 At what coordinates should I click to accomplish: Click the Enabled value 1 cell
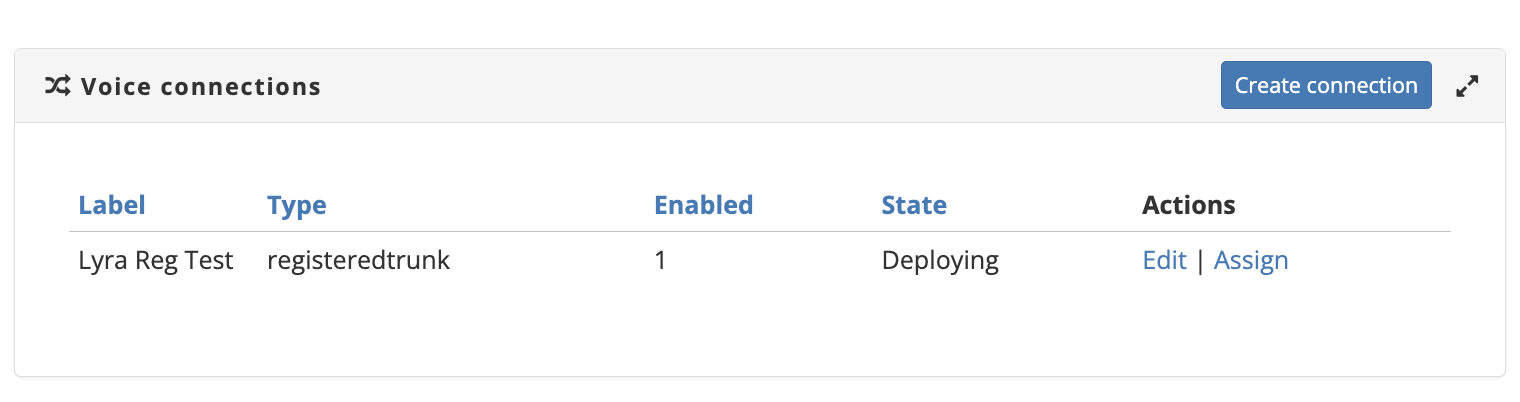pos(660,261)
